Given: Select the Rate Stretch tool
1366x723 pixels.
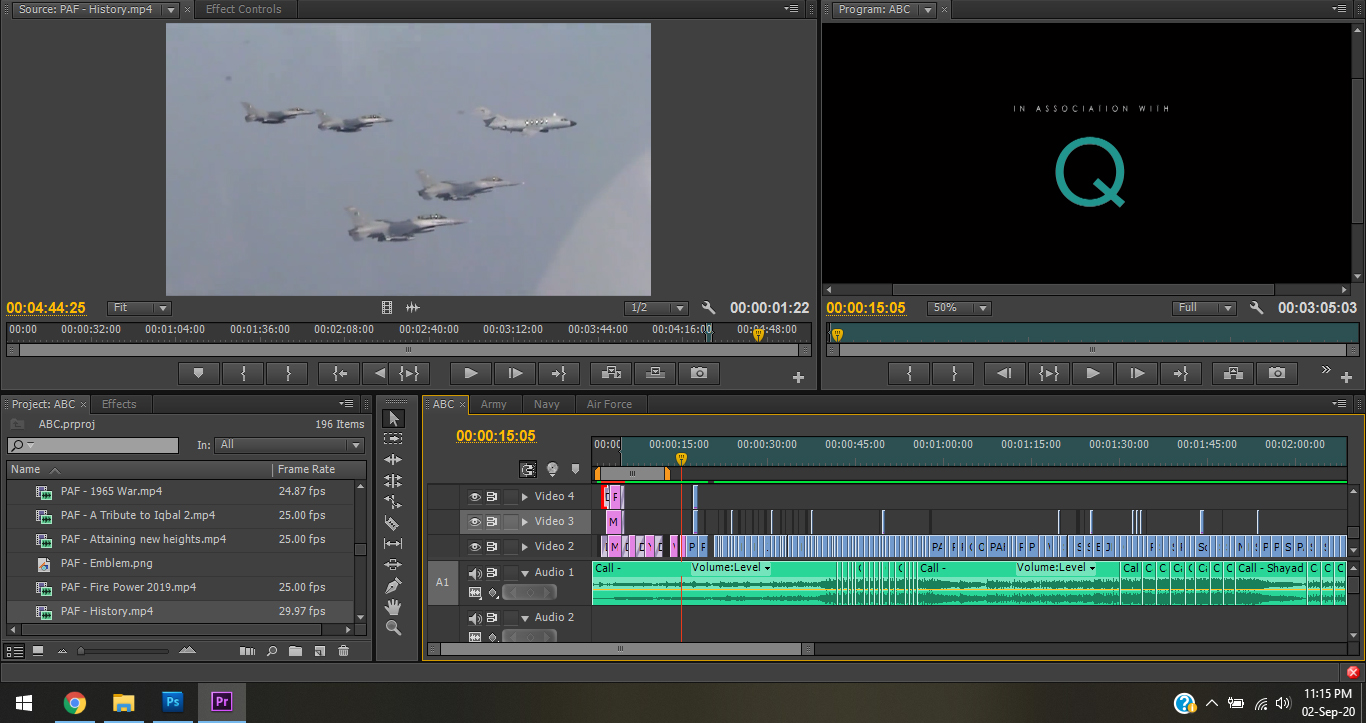Looking at the screenshot, I should tap(393, 502).
